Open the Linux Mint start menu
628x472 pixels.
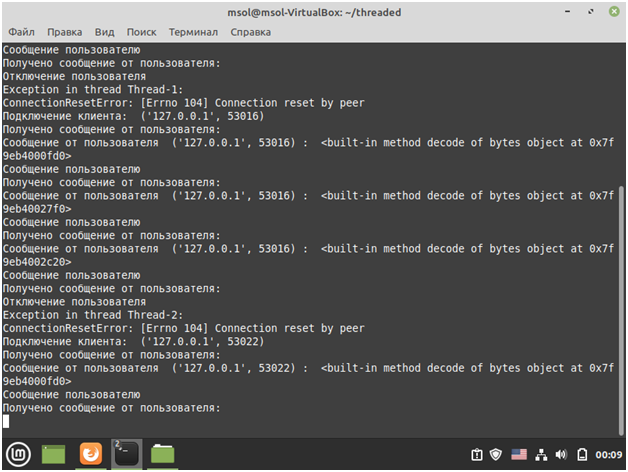click(18, 454)
